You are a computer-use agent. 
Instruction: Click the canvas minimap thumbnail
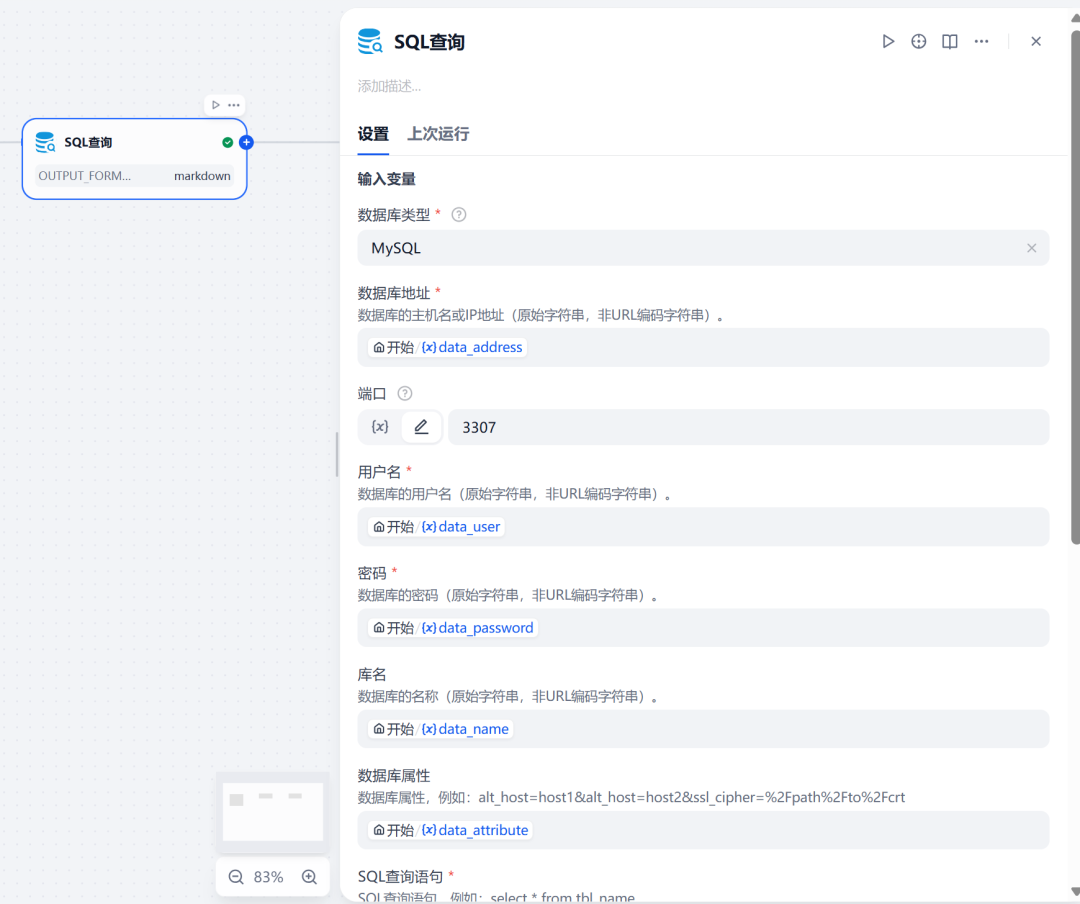click(x=273, y=811)
